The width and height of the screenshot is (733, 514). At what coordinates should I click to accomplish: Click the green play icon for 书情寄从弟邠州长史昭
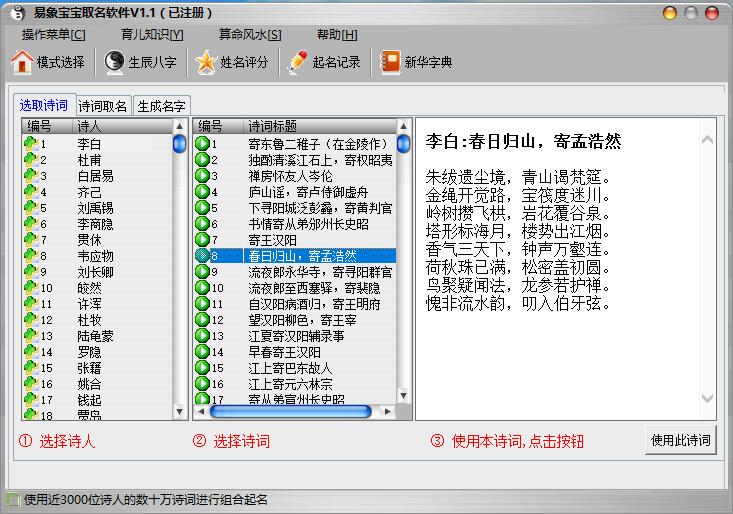coord(202,223)
